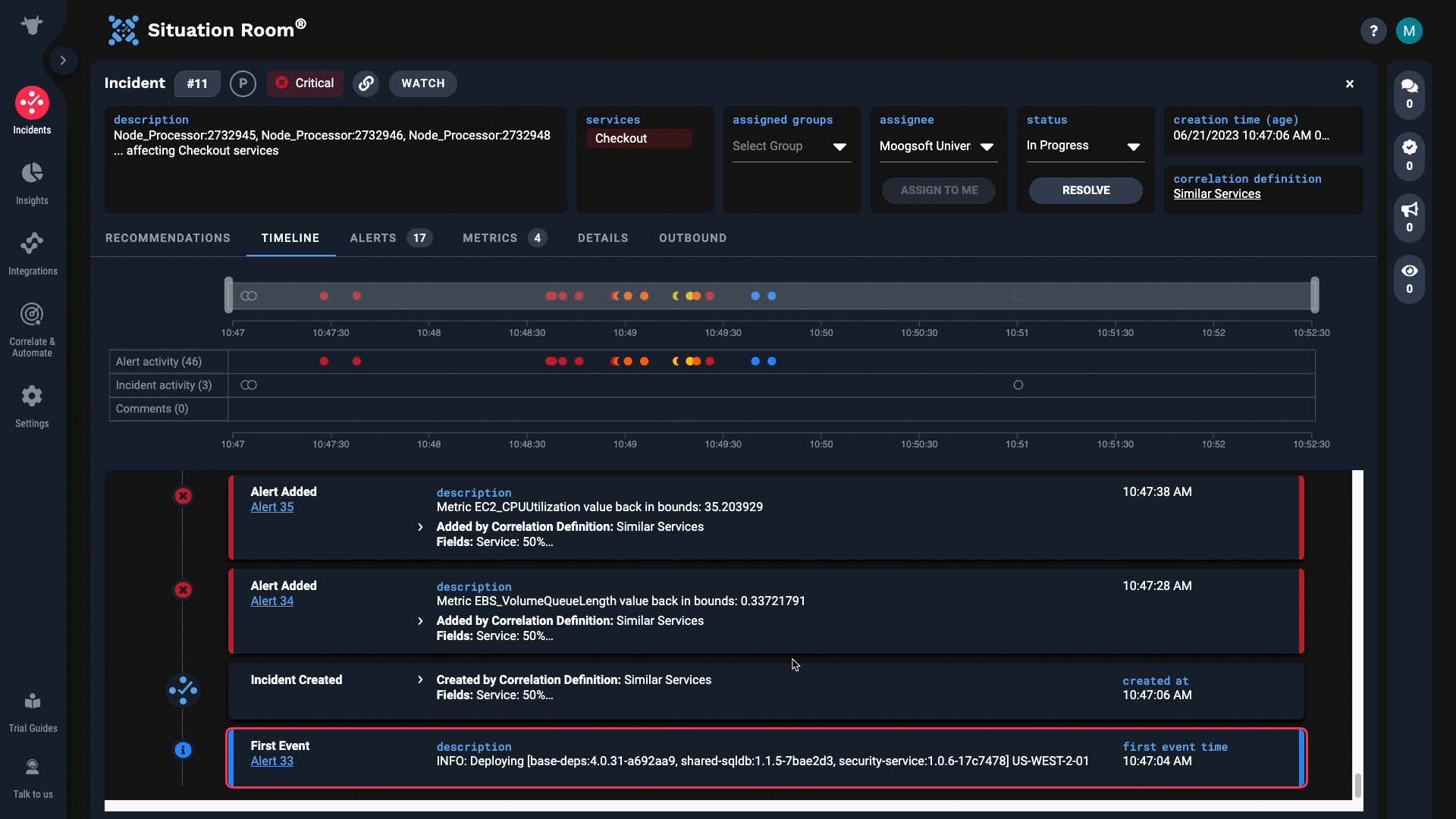Viewport: 1456px width, 819px height.
Task: Click the P priority circle icon
Action: click(x=243, y=83)
